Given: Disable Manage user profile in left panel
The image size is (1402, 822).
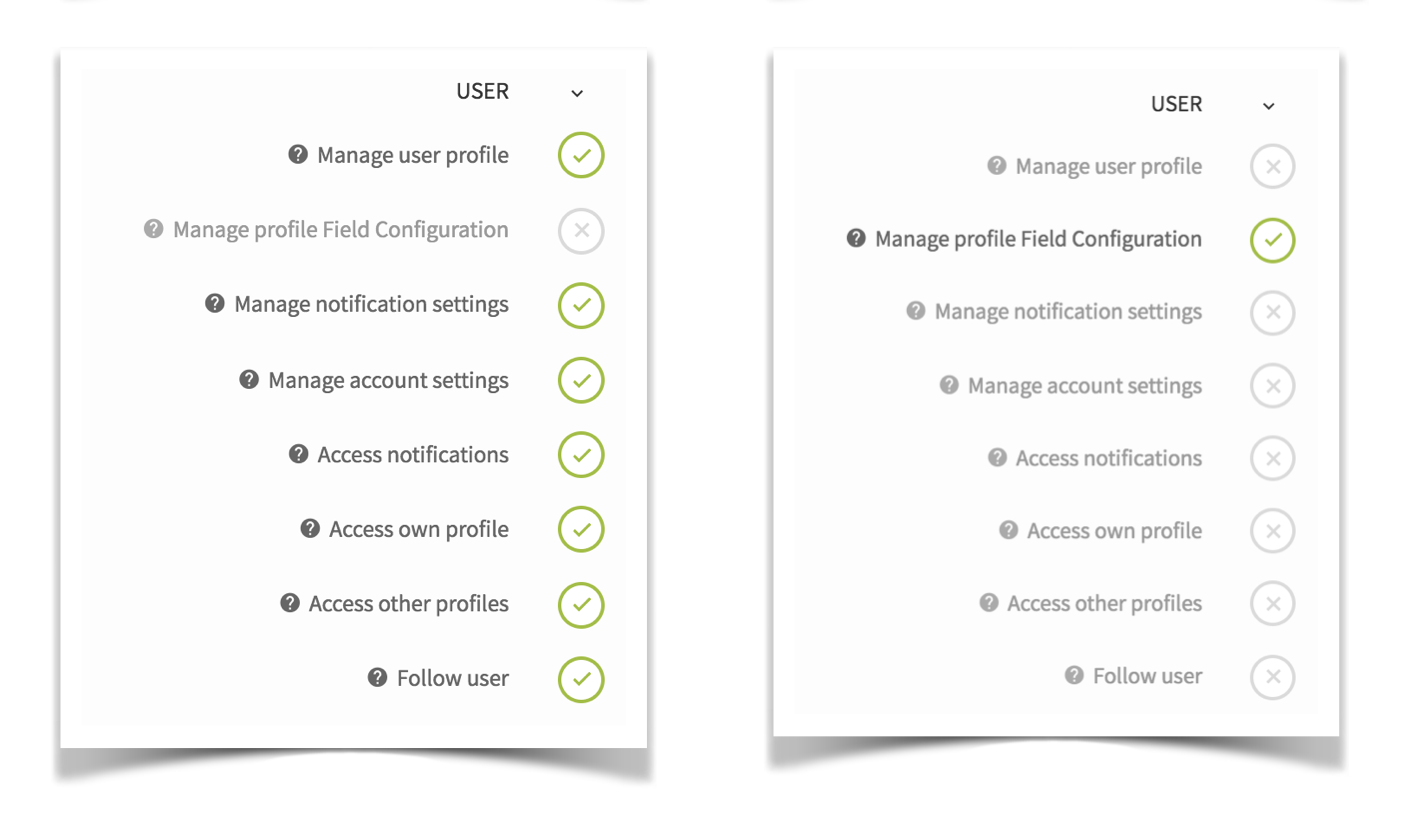Looking at the screenshot, I should click(581, 156).
